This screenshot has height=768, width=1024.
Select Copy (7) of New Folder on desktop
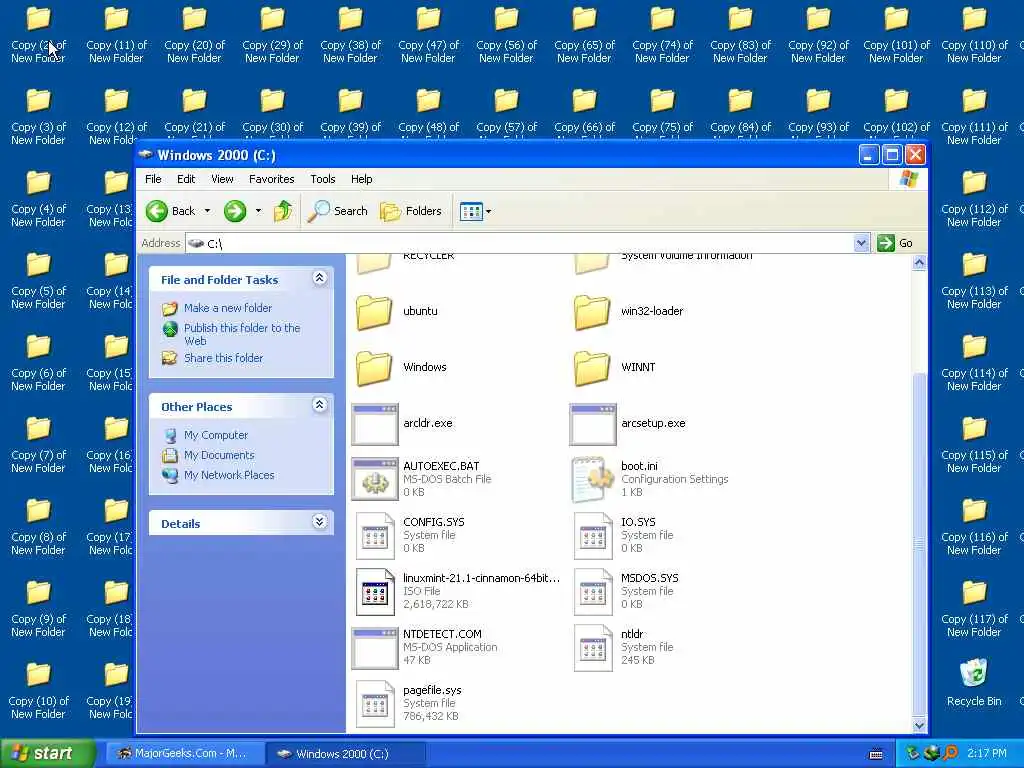[x=39, y=445]
